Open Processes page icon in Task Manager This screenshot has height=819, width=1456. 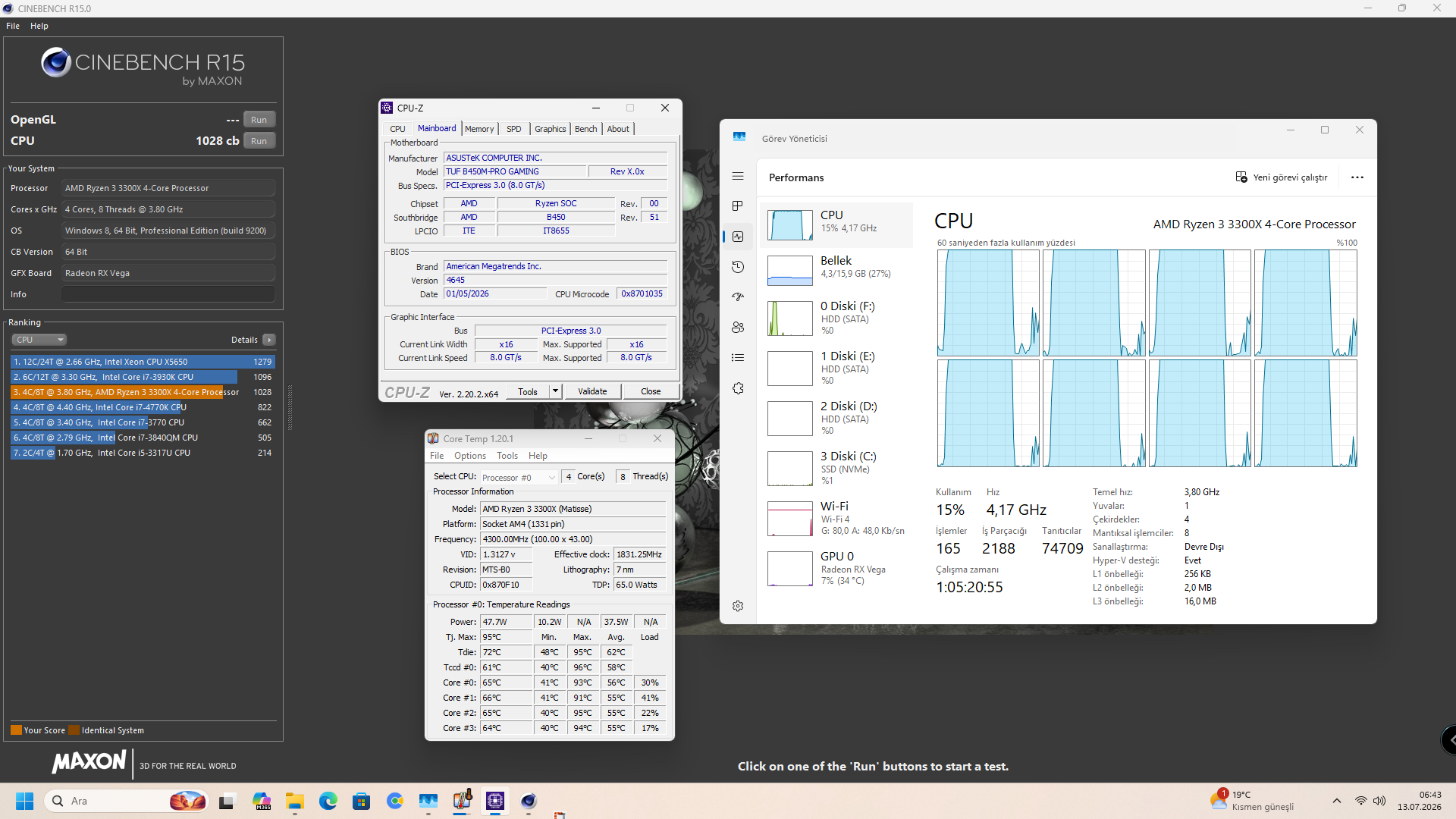click(738, 206)
